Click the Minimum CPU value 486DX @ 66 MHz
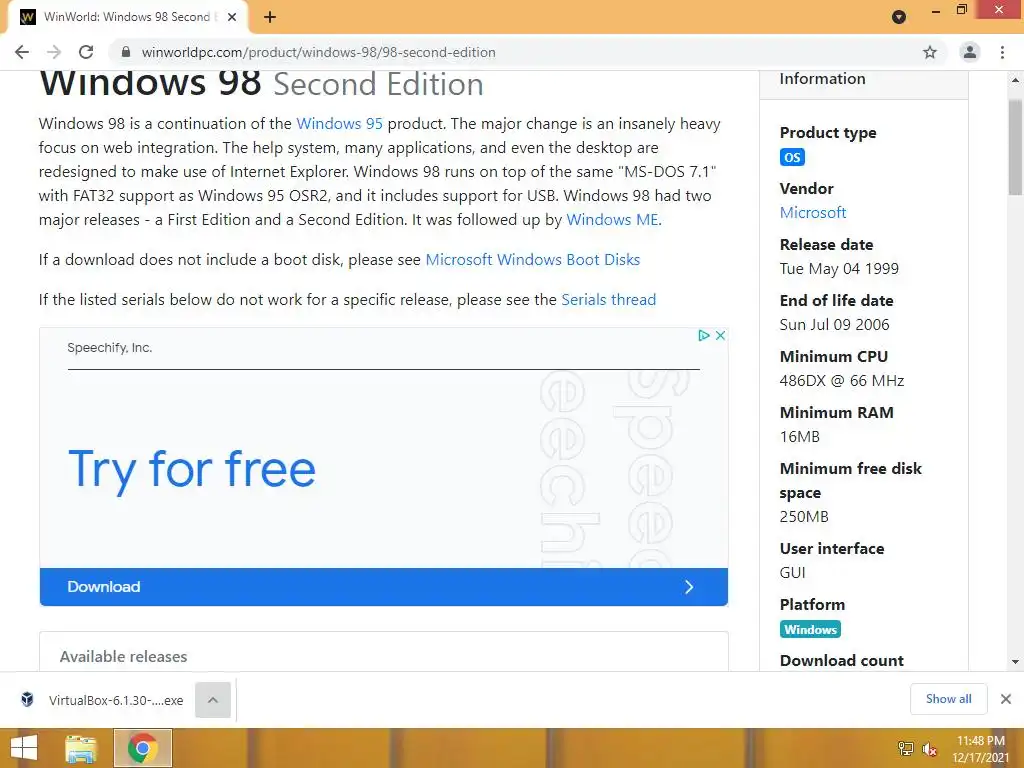The height and width of the screenshot is (768, 1024). [842, 381]
